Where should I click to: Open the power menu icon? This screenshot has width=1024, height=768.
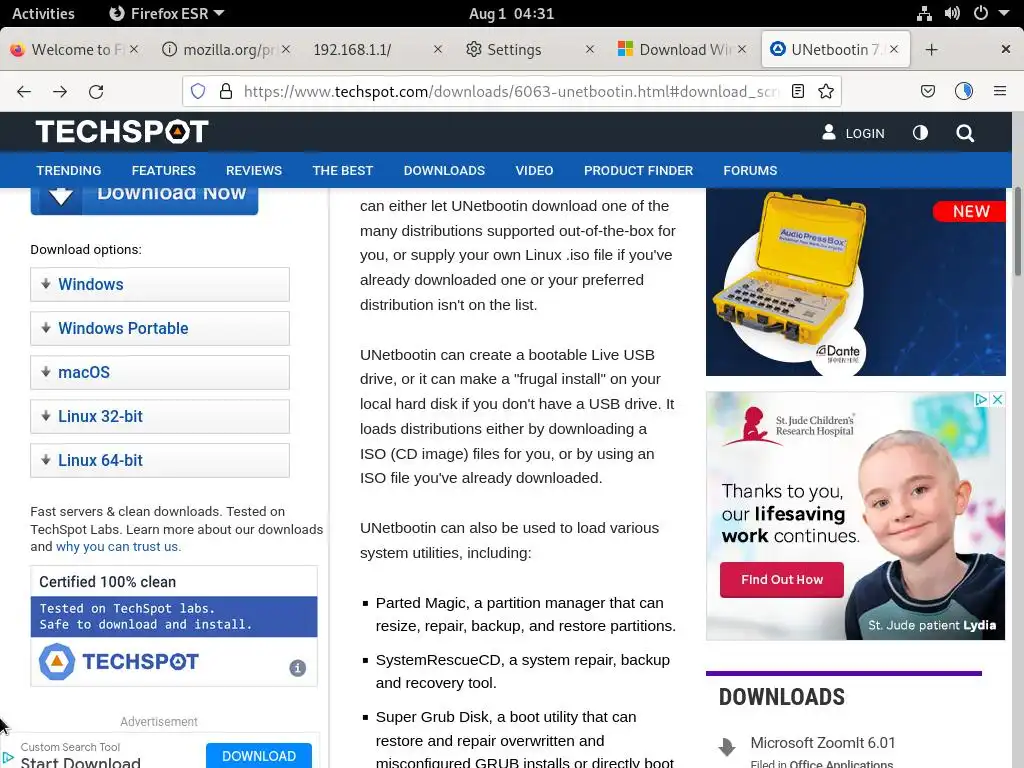[981, 13]
